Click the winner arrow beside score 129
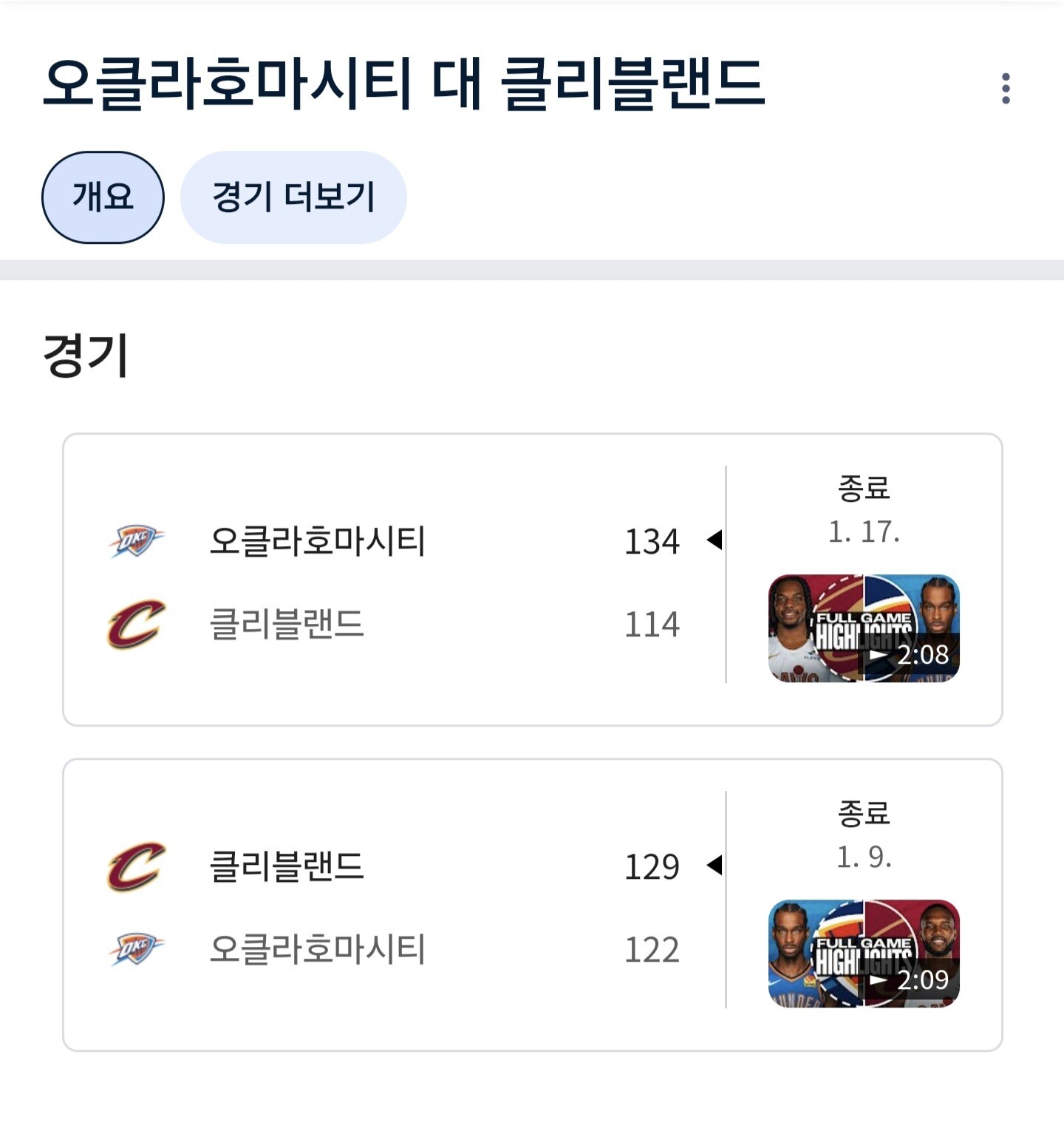Viewport: 1064px width, 1128px height. (x=714, y=865)
